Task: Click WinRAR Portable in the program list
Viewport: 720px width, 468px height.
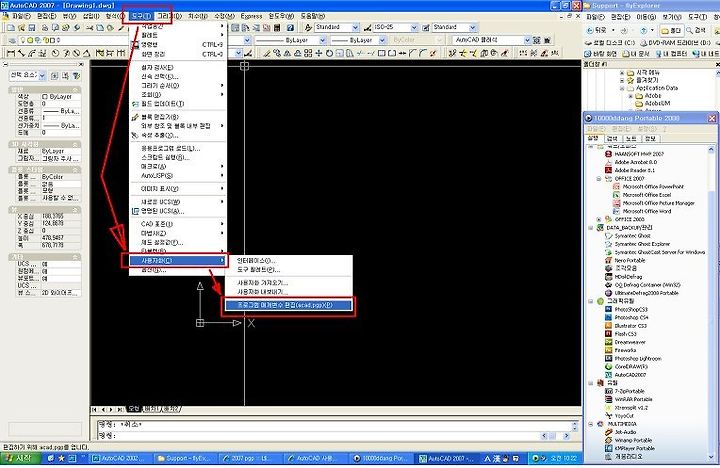Action: [629, 400]
